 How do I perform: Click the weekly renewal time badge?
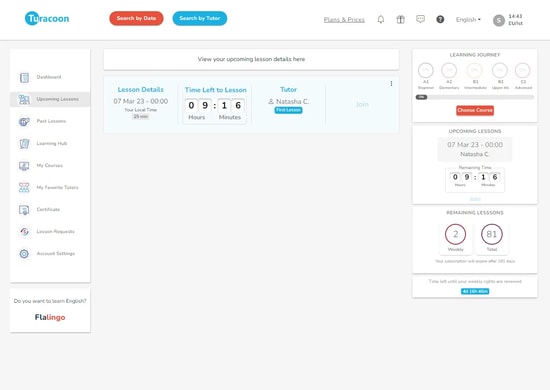pos(475,291)
